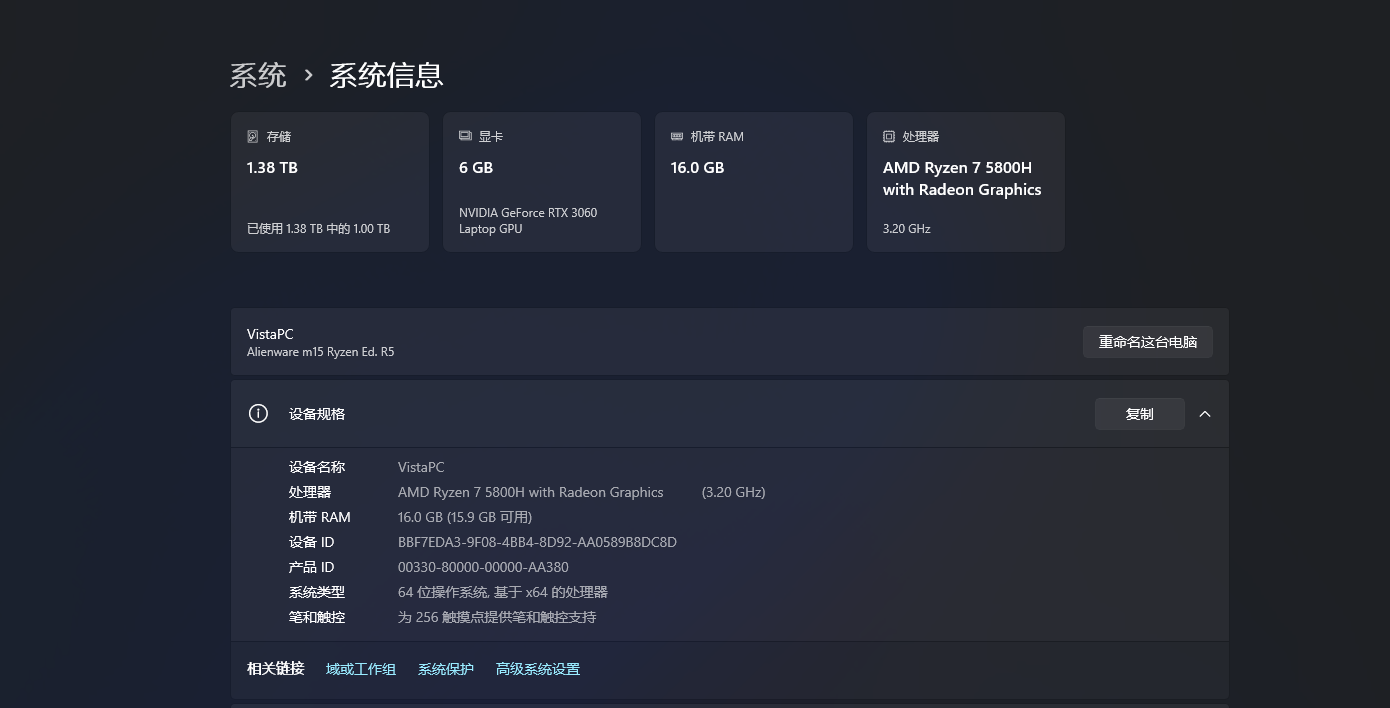Screen dimensions: 1390x708
Task: Click 重命名这台电脑 button
Action: pyautogui.click(x=1148, y=342)
